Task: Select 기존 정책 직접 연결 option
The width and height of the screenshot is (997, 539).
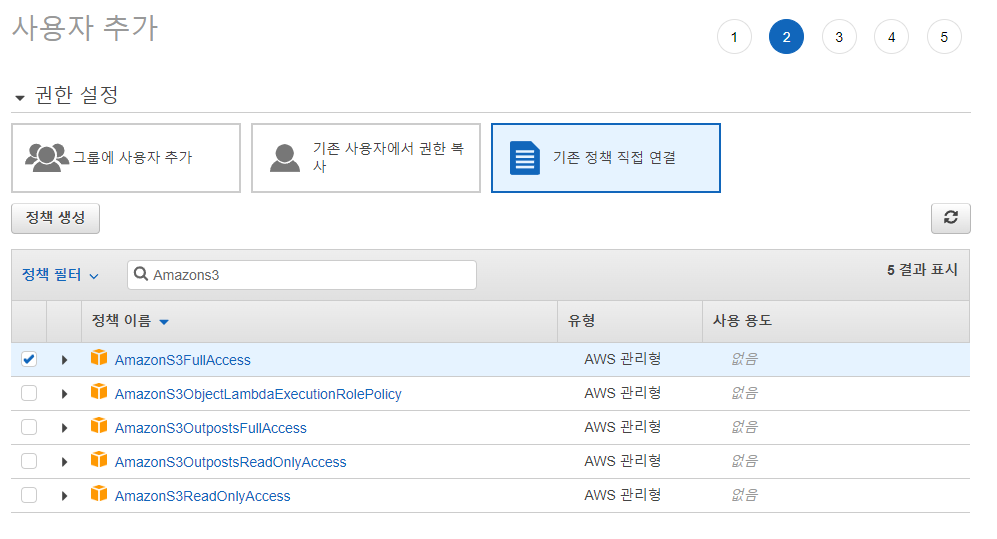Action: pos(606,158)
